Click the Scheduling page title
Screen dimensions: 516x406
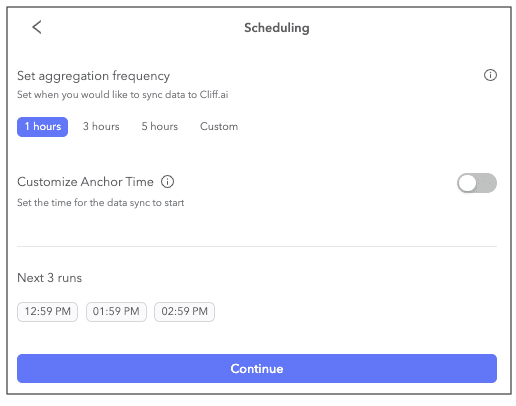pyautogui.click(x=277, y=28)
